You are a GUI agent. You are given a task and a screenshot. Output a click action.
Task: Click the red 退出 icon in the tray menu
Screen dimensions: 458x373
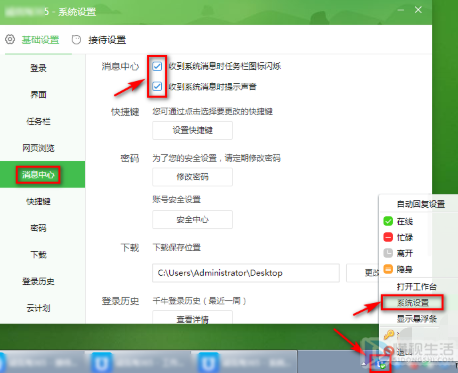388,350
